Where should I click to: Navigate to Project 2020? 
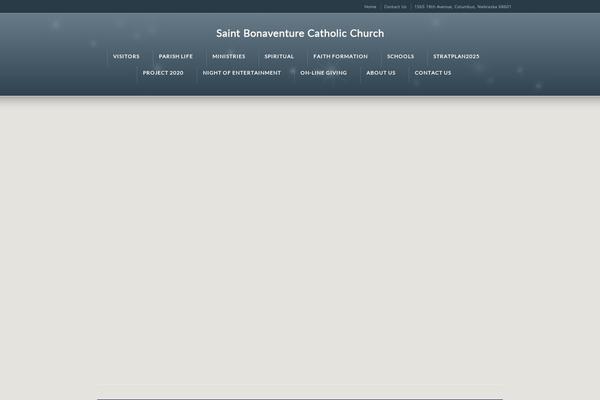coord(163,73)
